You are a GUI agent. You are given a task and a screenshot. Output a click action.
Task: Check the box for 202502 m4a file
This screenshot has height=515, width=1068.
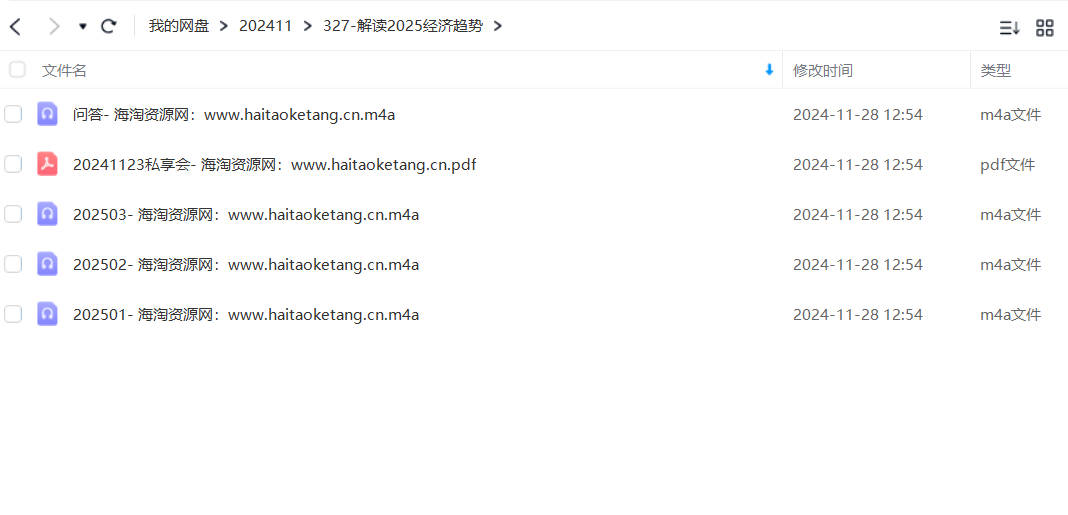point(13,264)
